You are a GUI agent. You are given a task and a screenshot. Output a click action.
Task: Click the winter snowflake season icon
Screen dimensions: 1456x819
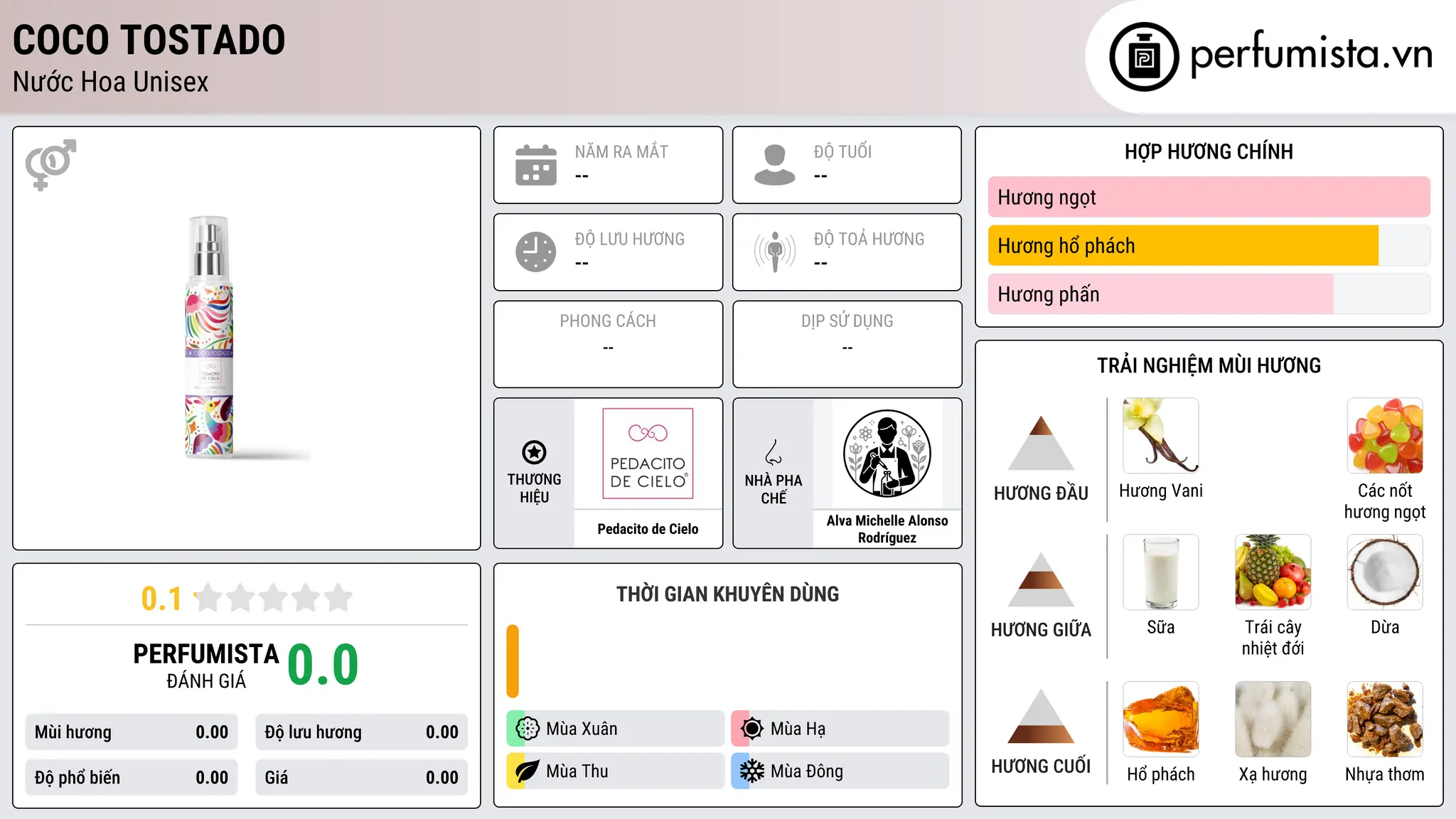pos(752,771)
